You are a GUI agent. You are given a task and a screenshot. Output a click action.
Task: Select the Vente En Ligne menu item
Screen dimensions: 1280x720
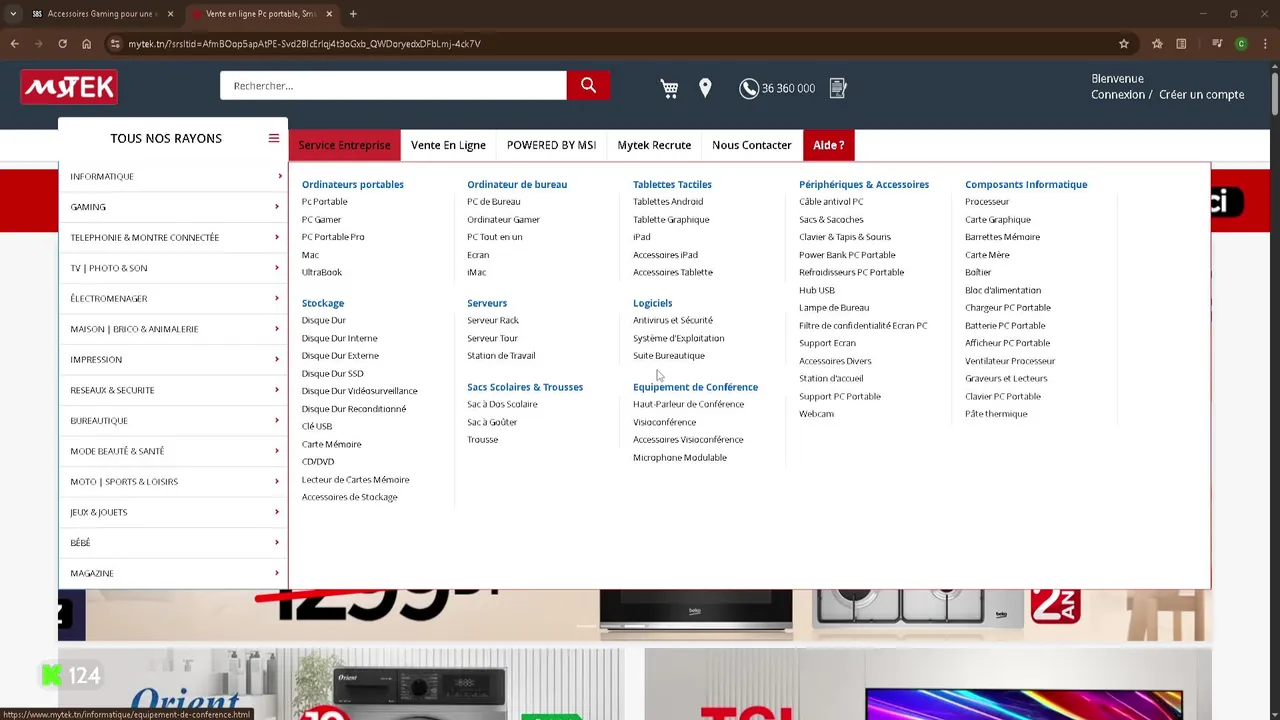448,145
